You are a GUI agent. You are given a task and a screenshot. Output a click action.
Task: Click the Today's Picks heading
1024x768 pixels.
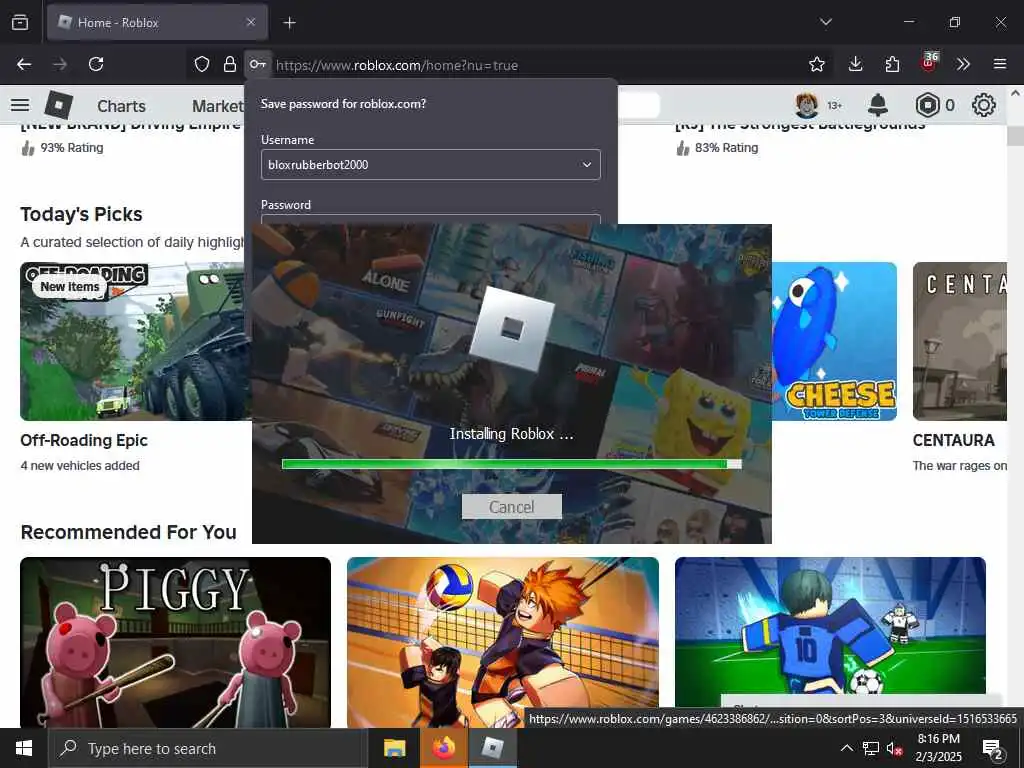pos(82,214)
